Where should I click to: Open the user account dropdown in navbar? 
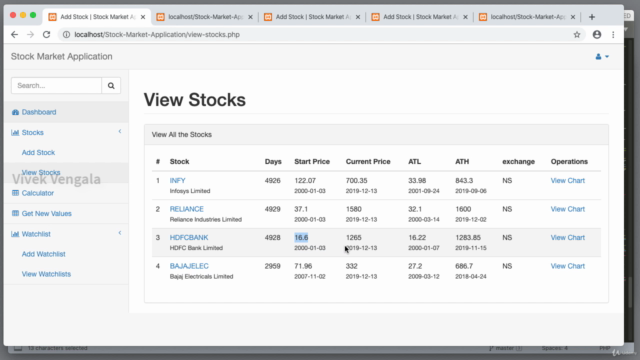602,57
